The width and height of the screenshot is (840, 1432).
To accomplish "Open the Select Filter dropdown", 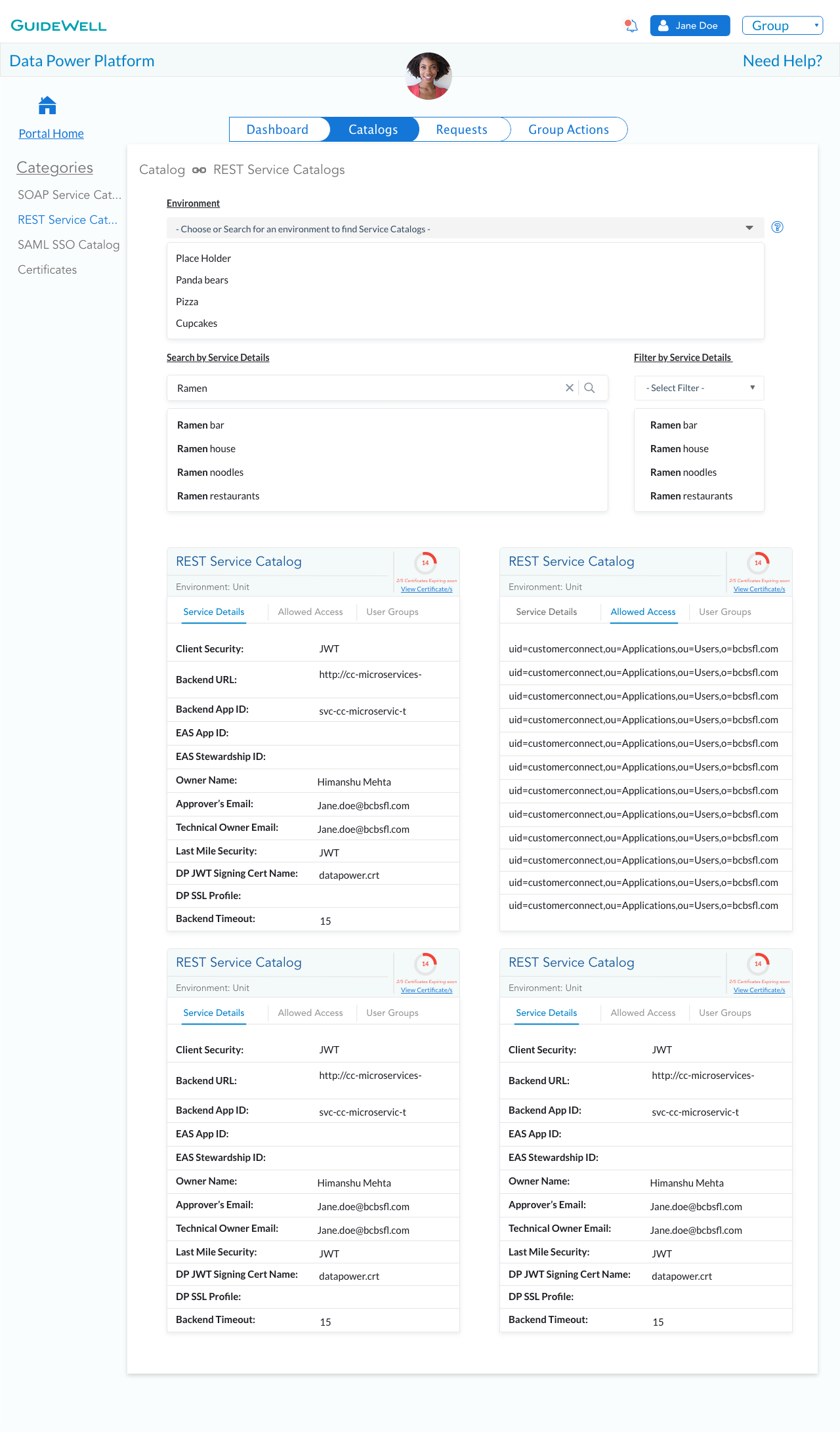I will point(699,388).
